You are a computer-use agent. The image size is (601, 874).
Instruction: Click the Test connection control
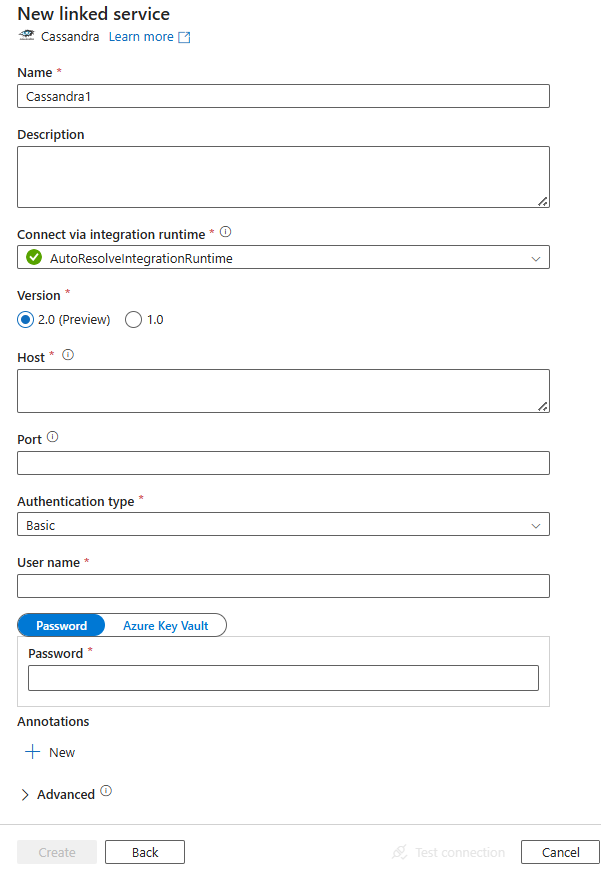457,852
